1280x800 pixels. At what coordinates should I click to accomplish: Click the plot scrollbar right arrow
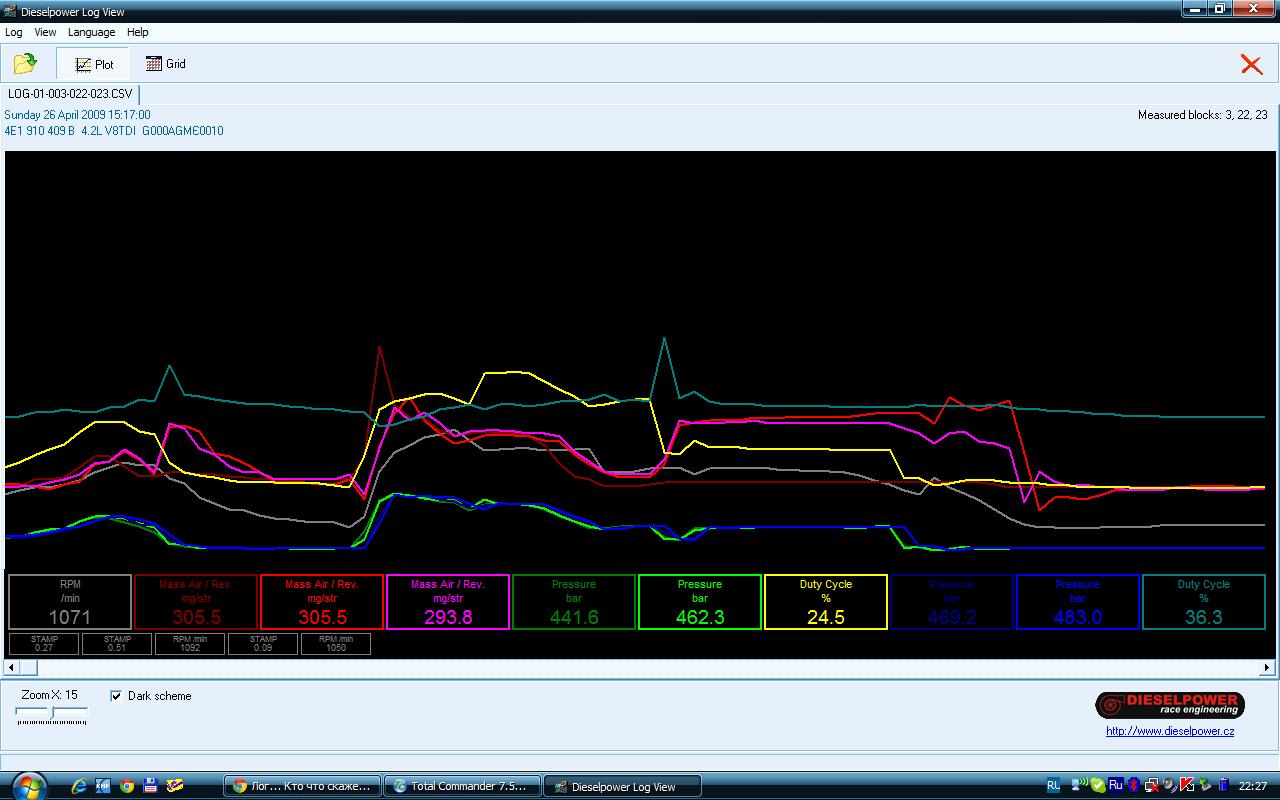(1267, 667)
